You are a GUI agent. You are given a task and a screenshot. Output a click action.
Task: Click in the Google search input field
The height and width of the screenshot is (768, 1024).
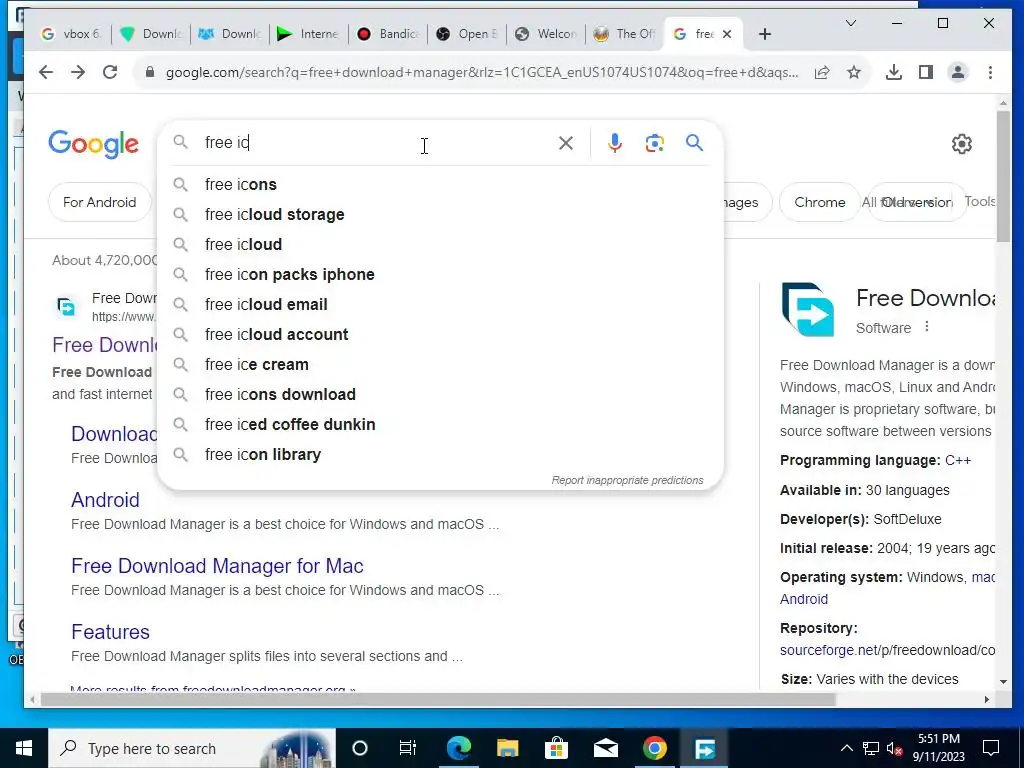click(x=376, y=143)
